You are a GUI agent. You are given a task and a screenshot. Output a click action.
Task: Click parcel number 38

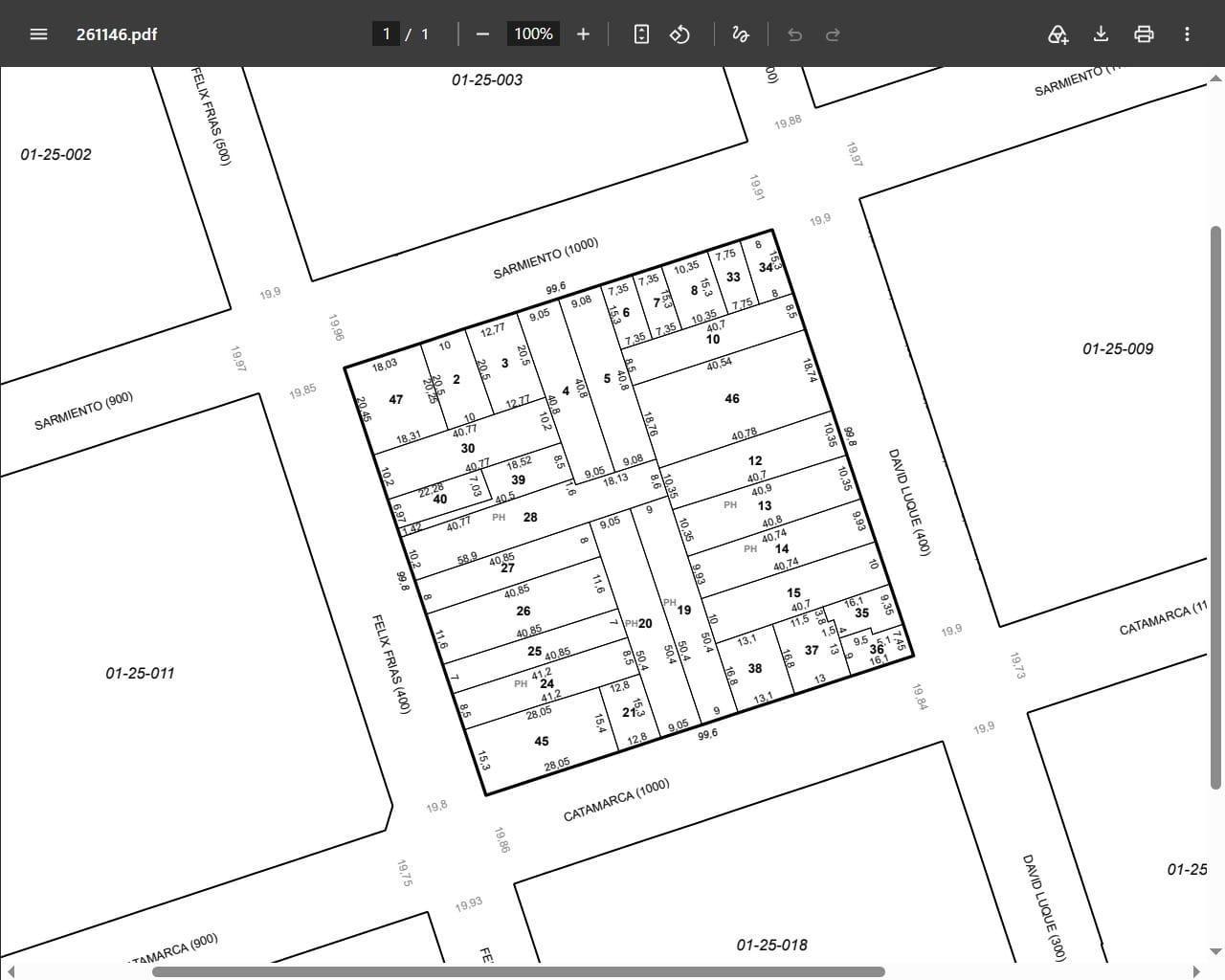coord(755,668)
